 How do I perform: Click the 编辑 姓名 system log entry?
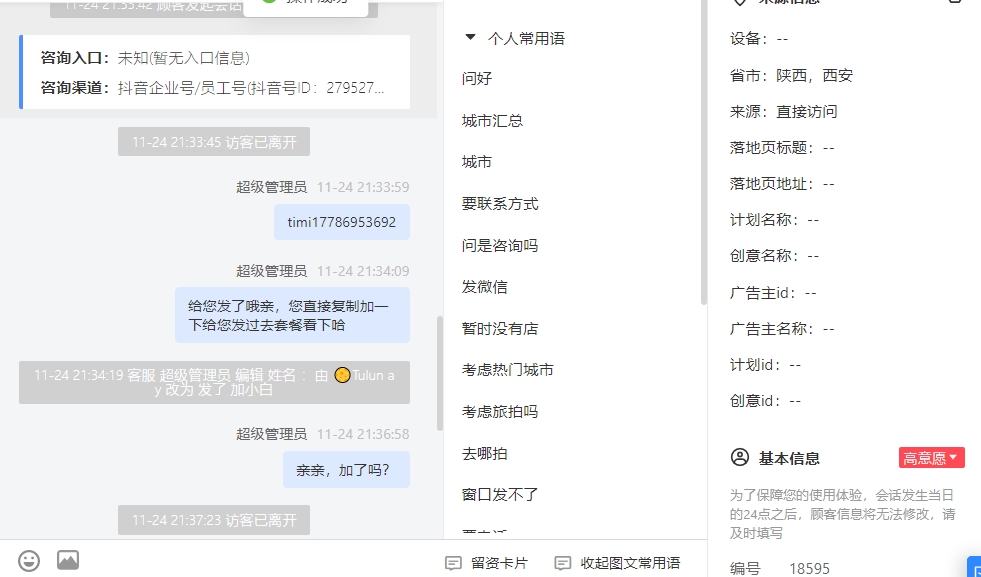214,382
